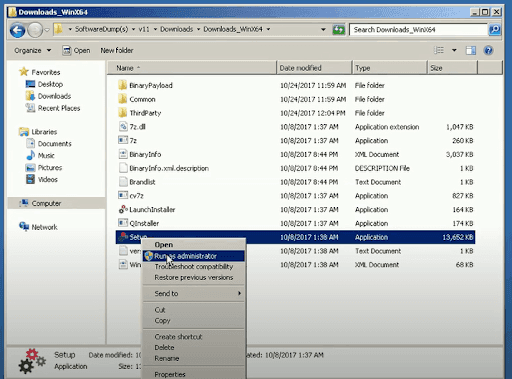Select the BinaryInfo XML file icon

(x=123, y=154)
